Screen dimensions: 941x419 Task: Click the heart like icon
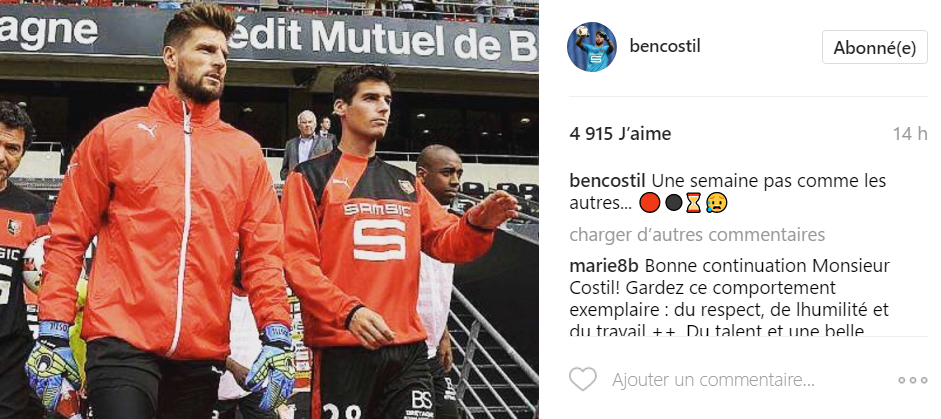click(x=583, y=379)
